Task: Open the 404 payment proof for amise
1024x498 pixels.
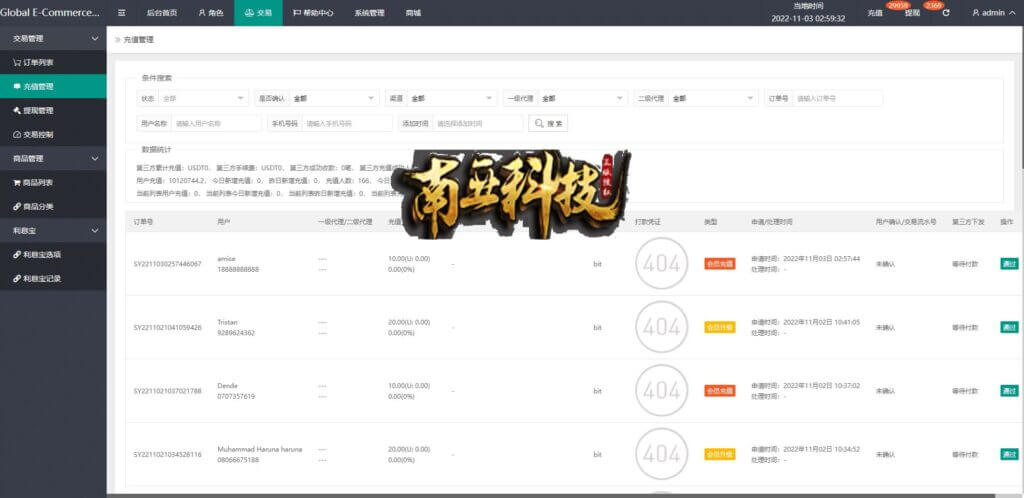Action: tap(662, 264)
